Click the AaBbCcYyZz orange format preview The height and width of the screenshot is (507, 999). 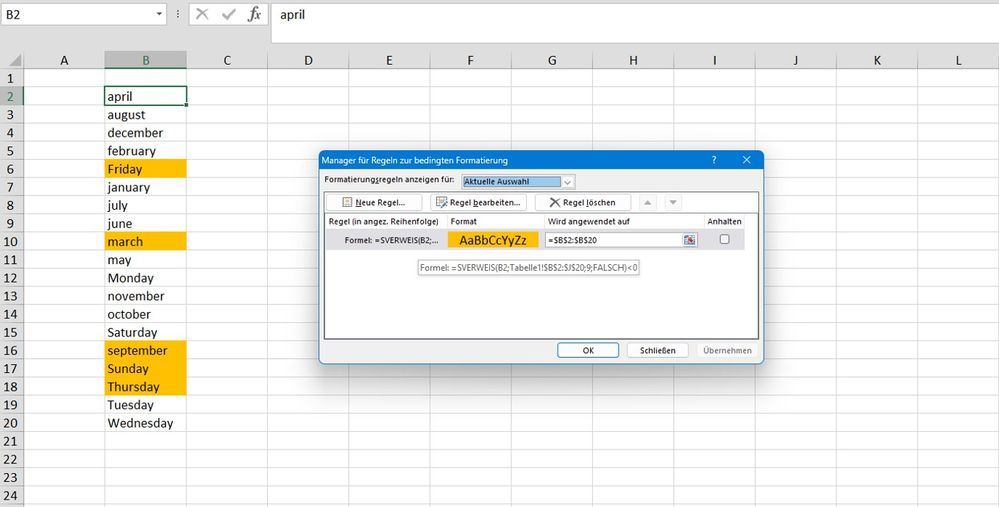pyautogui.click(x=493, y=240)
